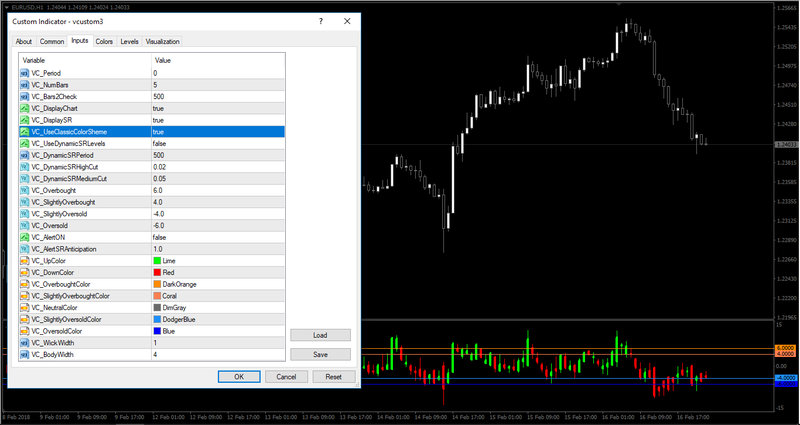800x425 pixels.
Task: Click the -4.0000 blue level label
Action: tap(785, 378)
